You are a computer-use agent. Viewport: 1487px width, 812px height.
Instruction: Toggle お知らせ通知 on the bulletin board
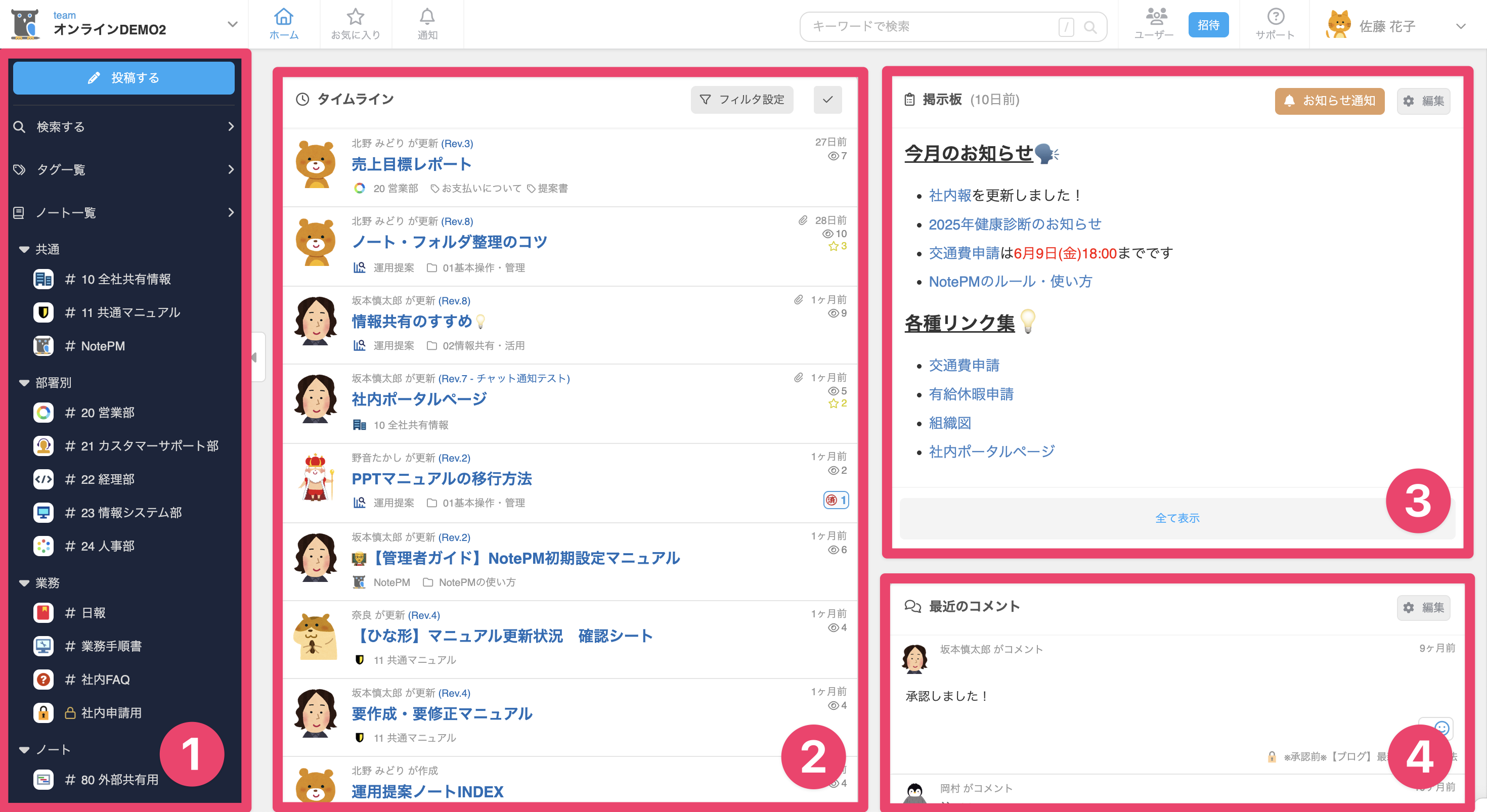(1329, 101)
